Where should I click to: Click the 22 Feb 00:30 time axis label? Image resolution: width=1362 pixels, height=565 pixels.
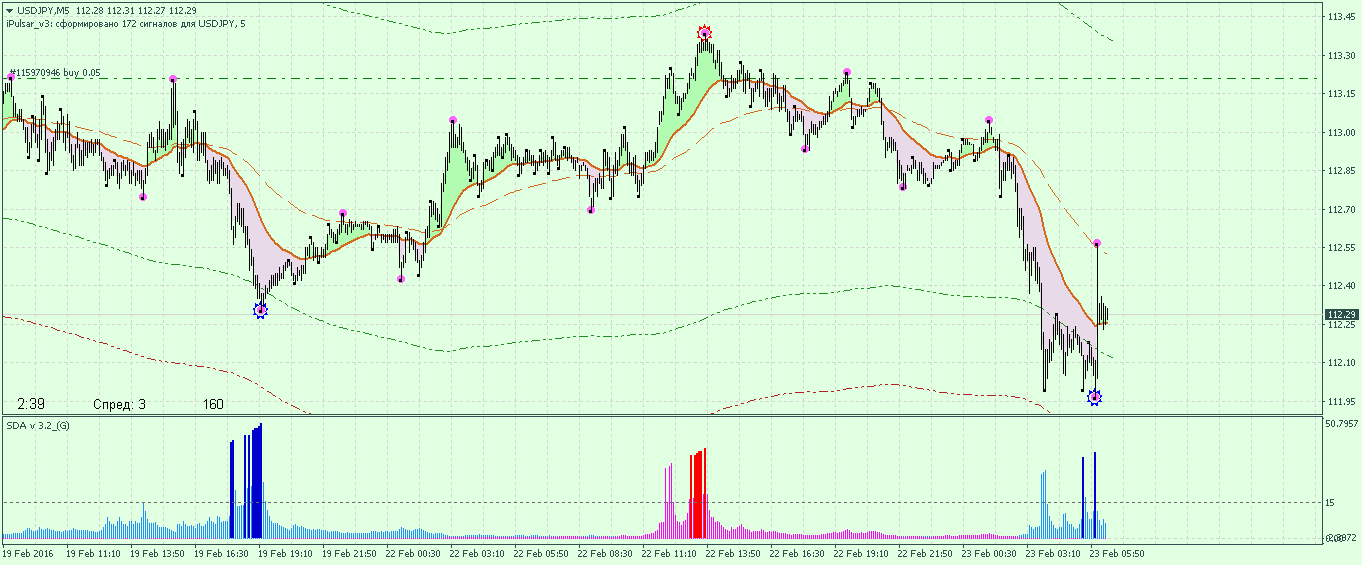click(x=413, y=552)
